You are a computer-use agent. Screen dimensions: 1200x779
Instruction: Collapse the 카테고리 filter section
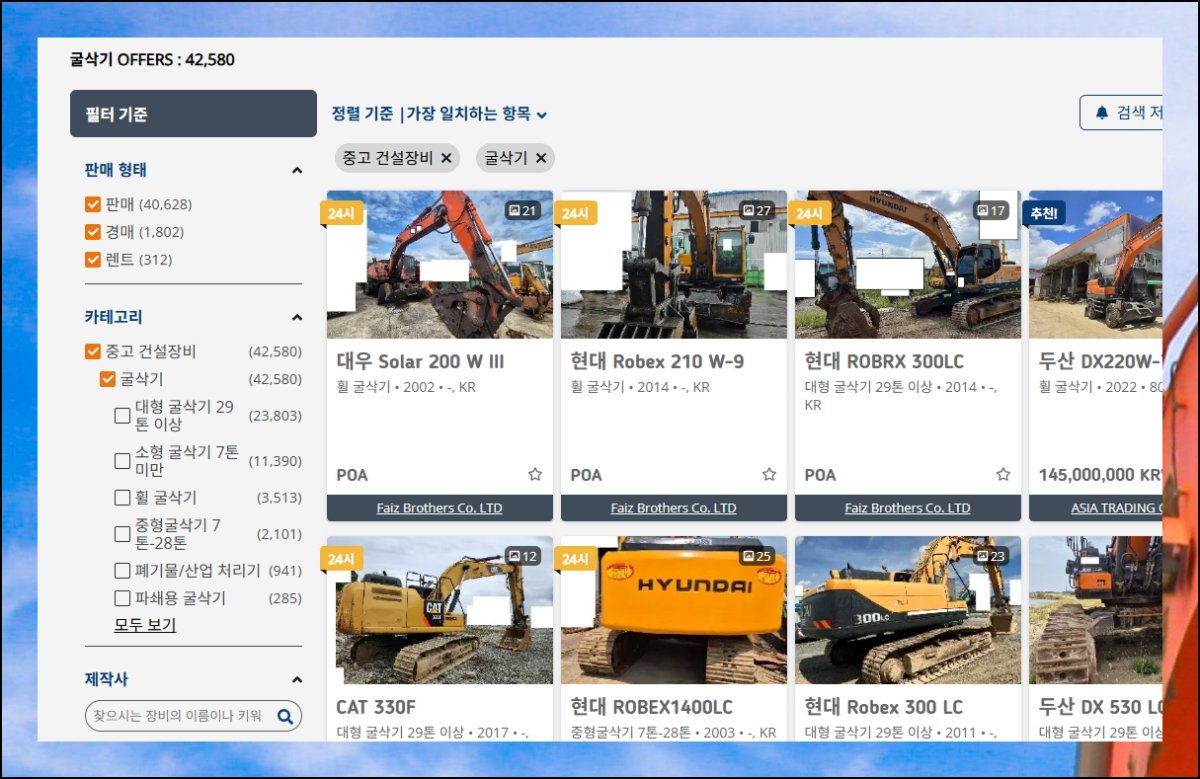coord(297,318)
